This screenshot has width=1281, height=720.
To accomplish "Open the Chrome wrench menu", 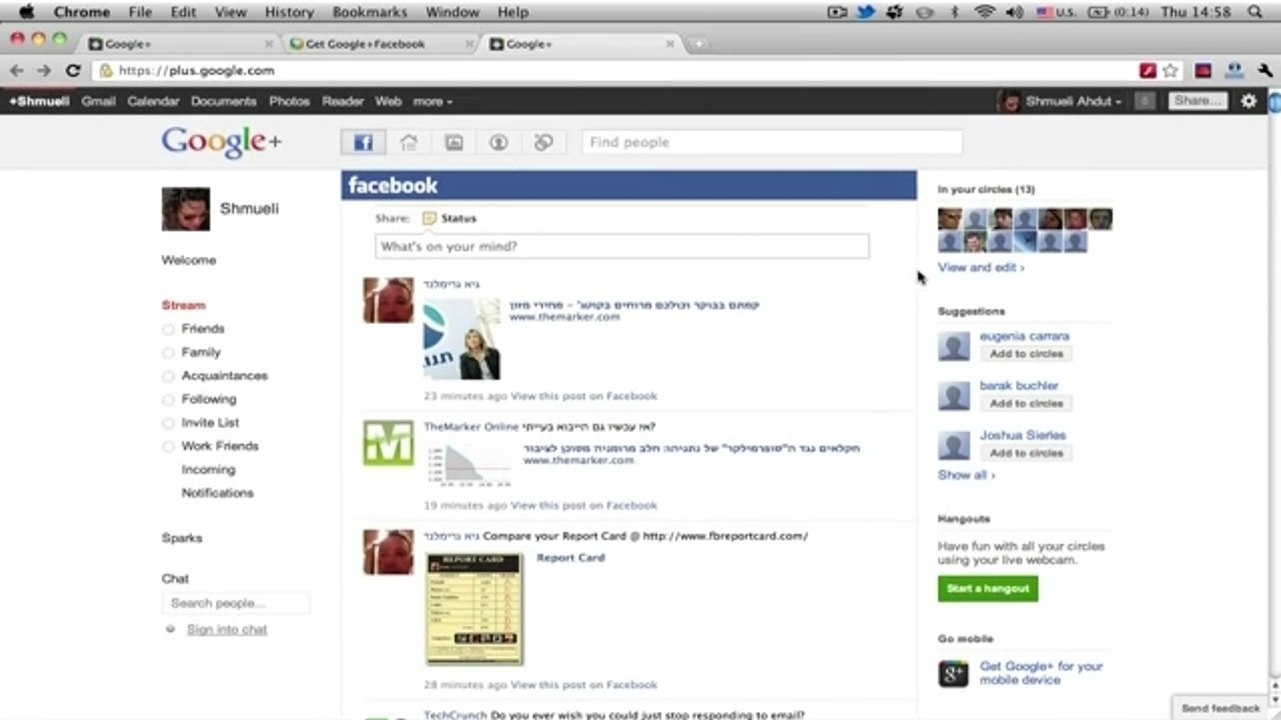I will click(1265, 71).
